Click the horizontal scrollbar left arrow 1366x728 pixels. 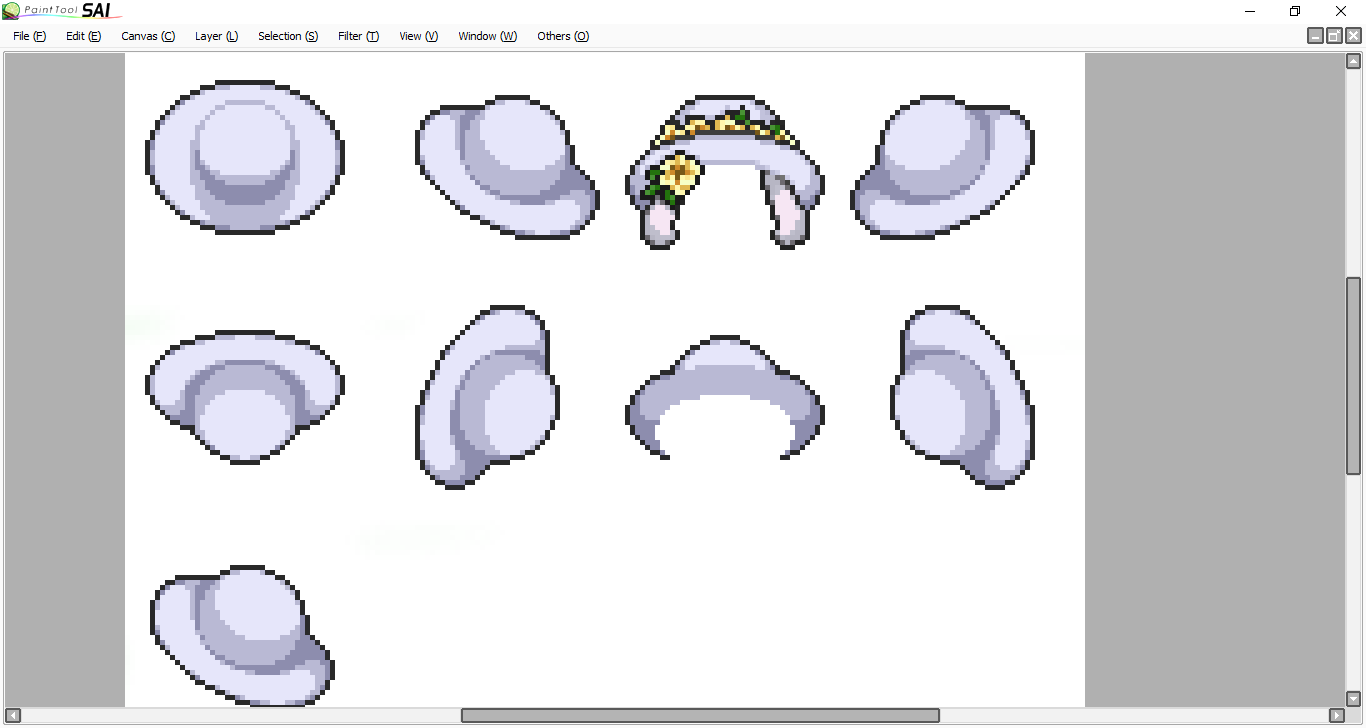tap(12, 715)
